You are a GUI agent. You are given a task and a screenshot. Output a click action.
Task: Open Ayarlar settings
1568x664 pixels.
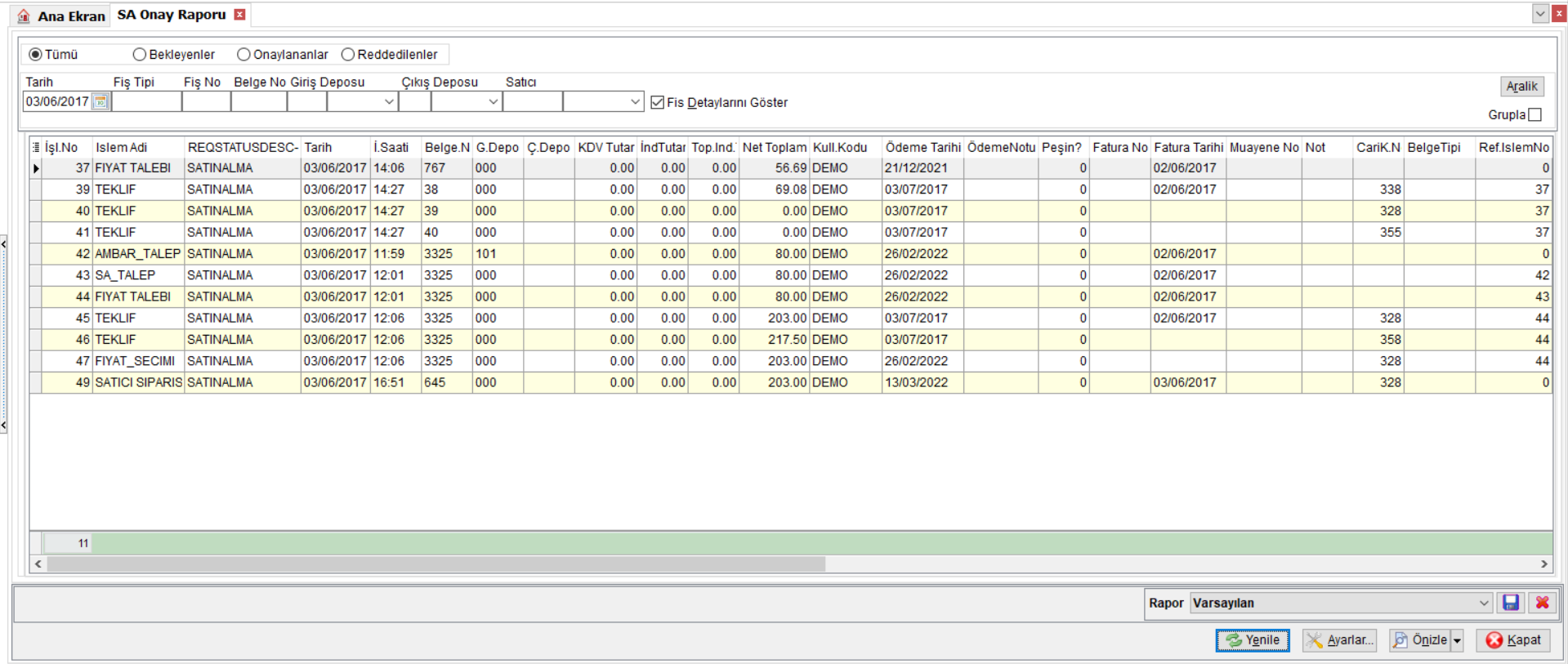click(x=1340, y=640)
